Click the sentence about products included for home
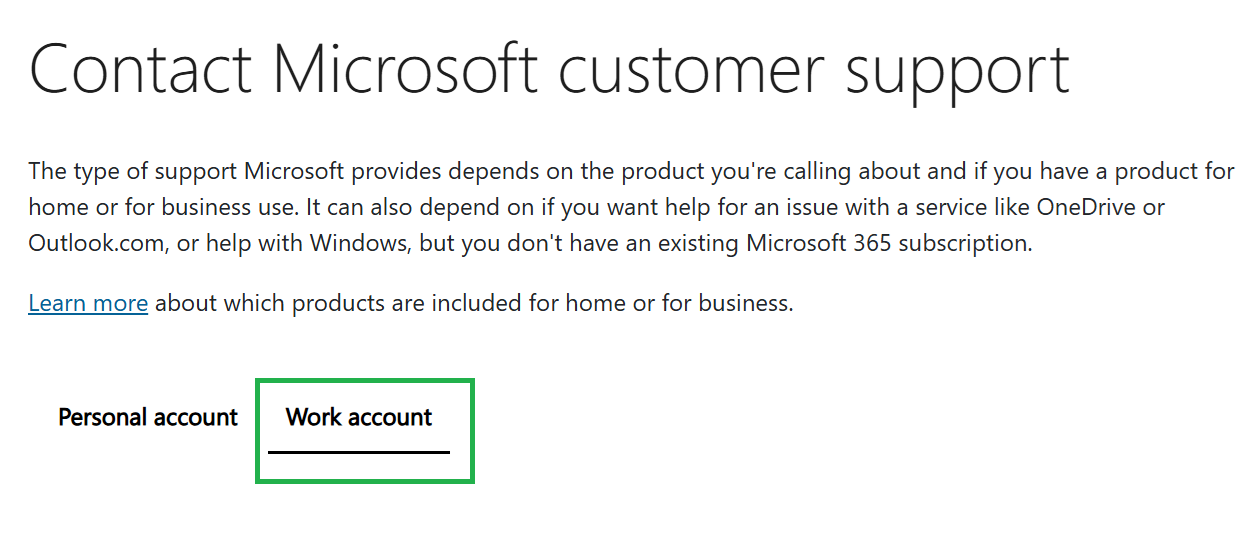Screen dimensions: 1253x550 411,303
